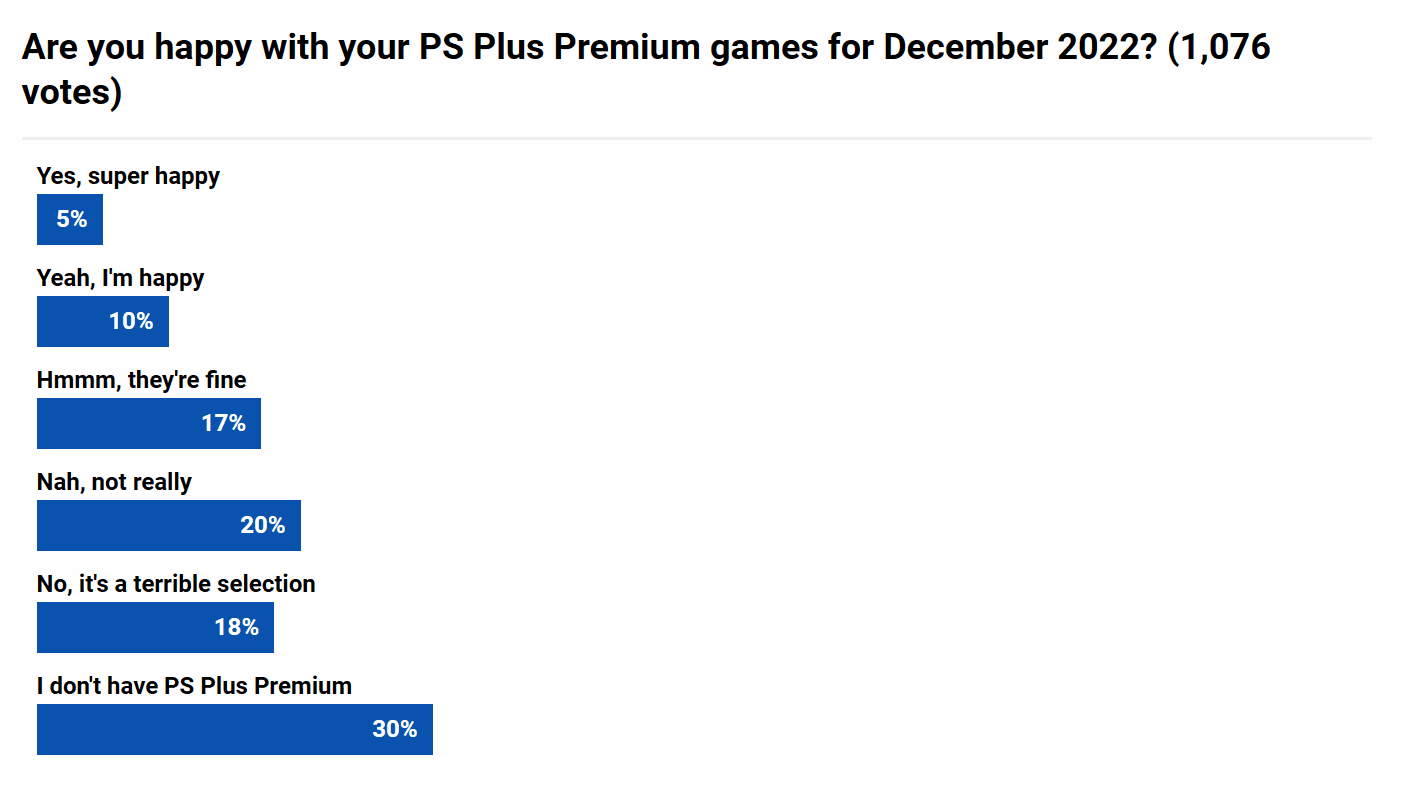Click the poll title heading

[646, 69]
